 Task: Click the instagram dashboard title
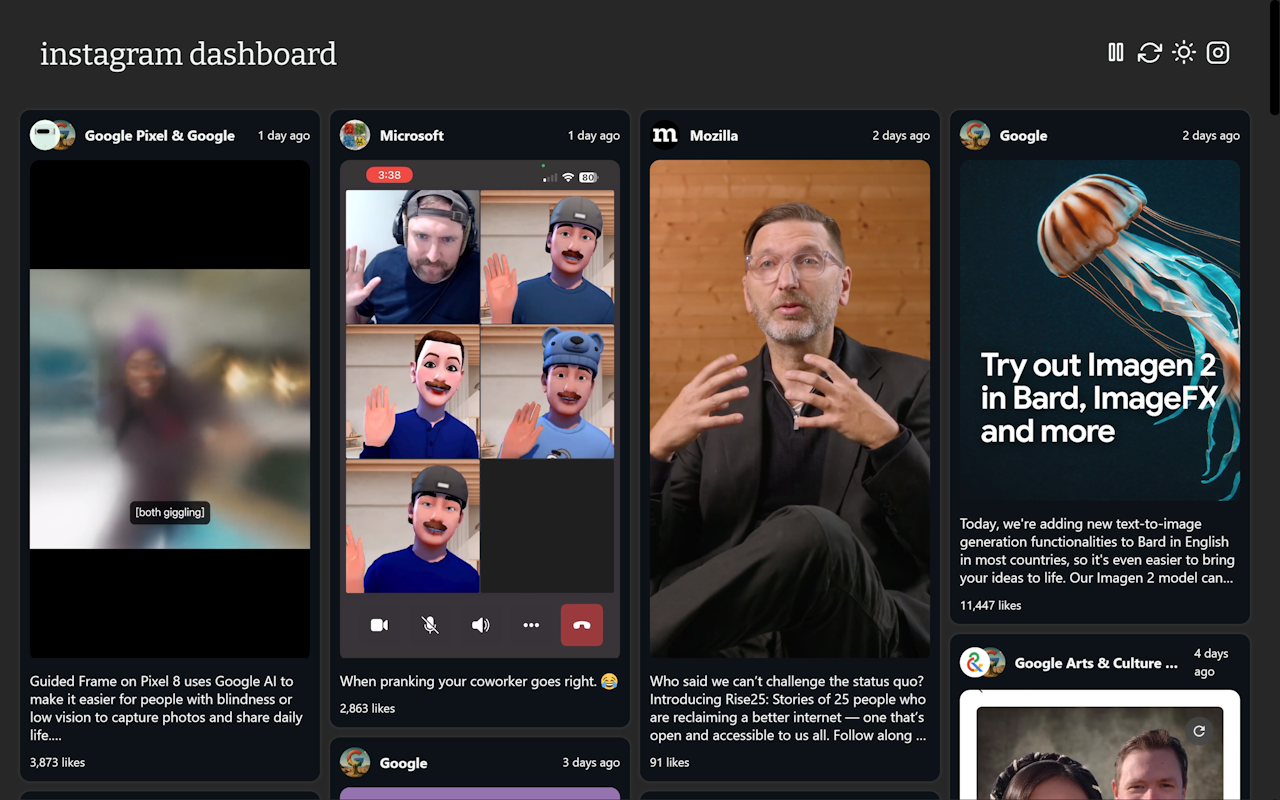pos(188,53)
